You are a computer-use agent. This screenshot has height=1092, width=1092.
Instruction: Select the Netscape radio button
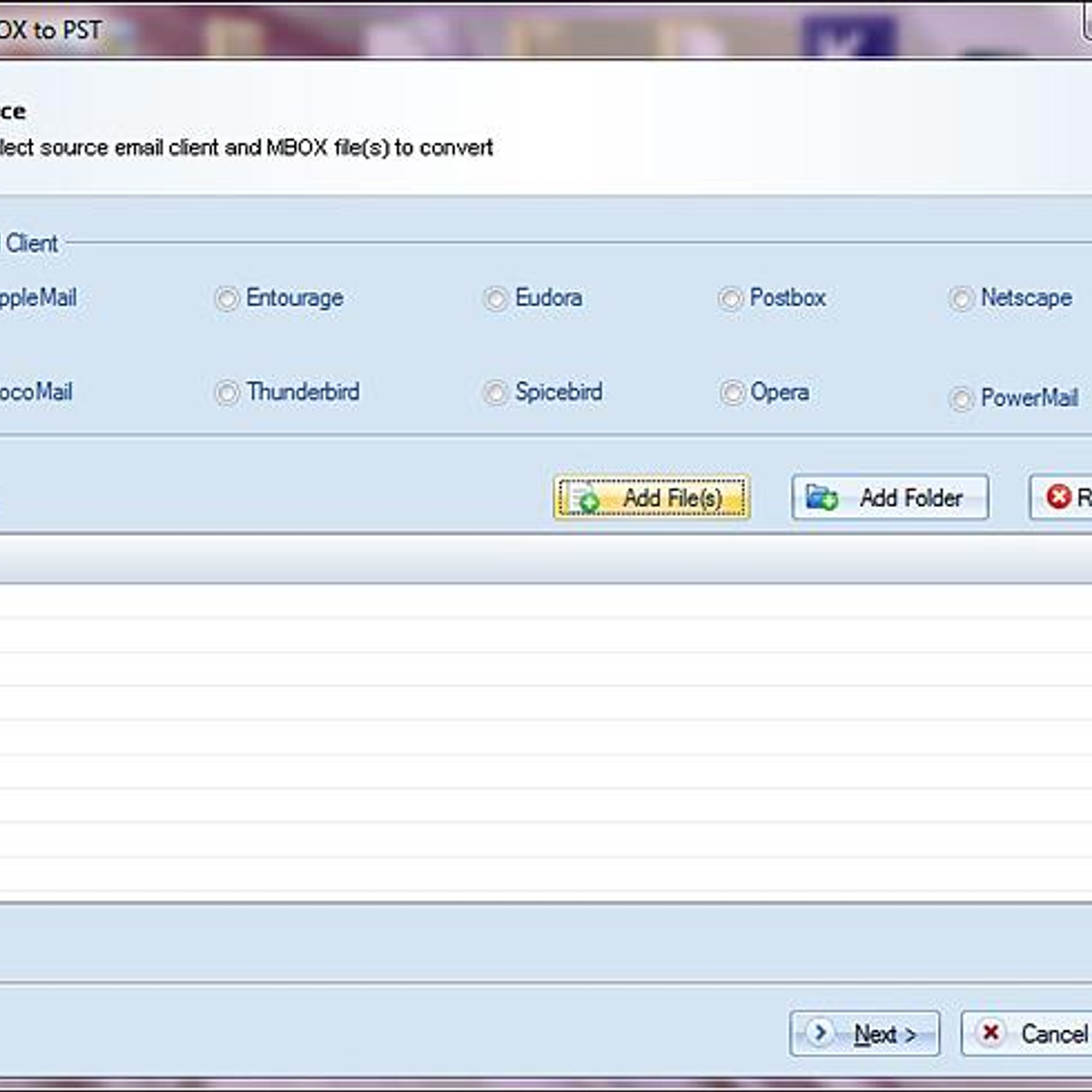coord(961,298)
